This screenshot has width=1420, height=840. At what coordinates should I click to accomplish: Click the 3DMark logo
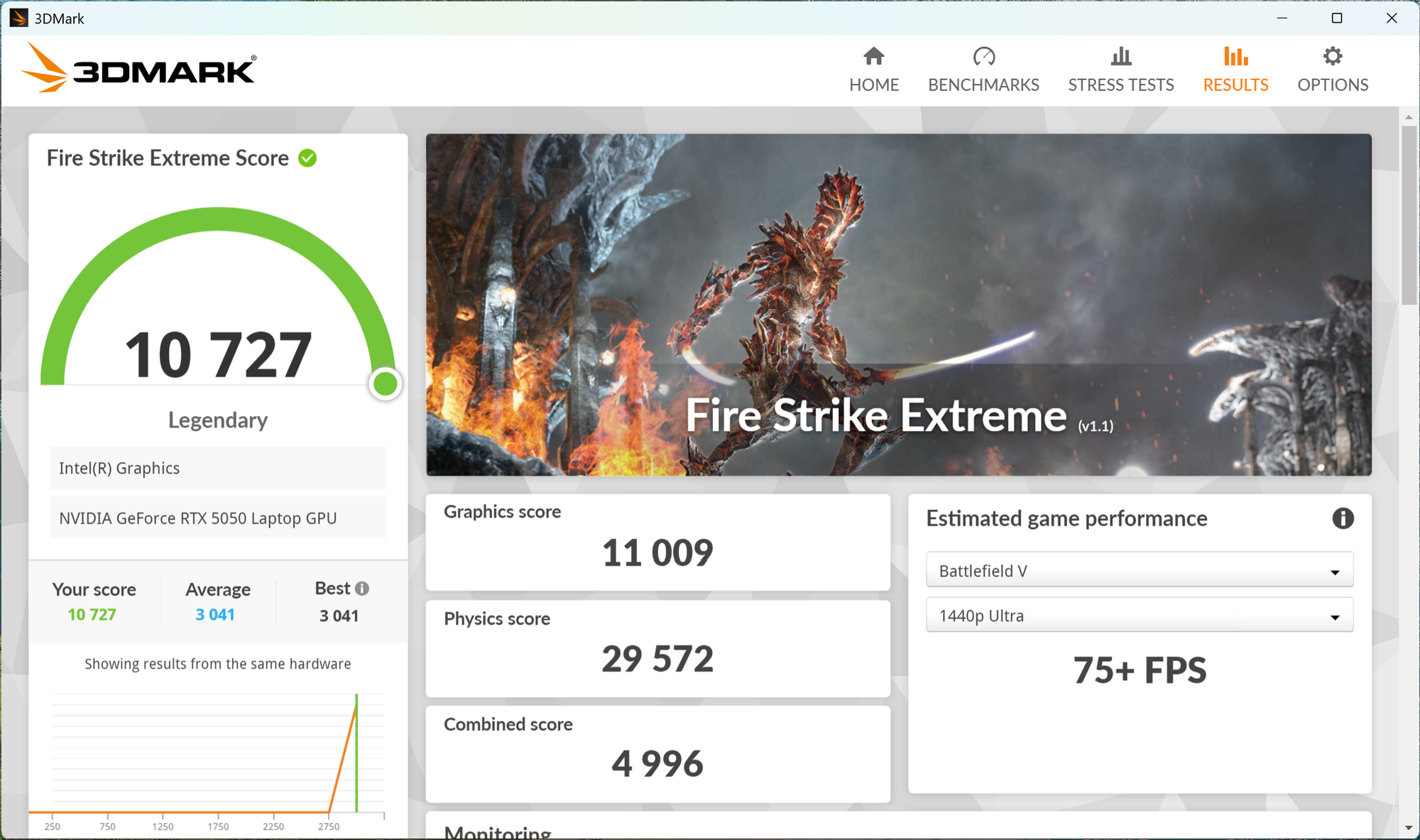pyautogui.click(x=139, y=68)
